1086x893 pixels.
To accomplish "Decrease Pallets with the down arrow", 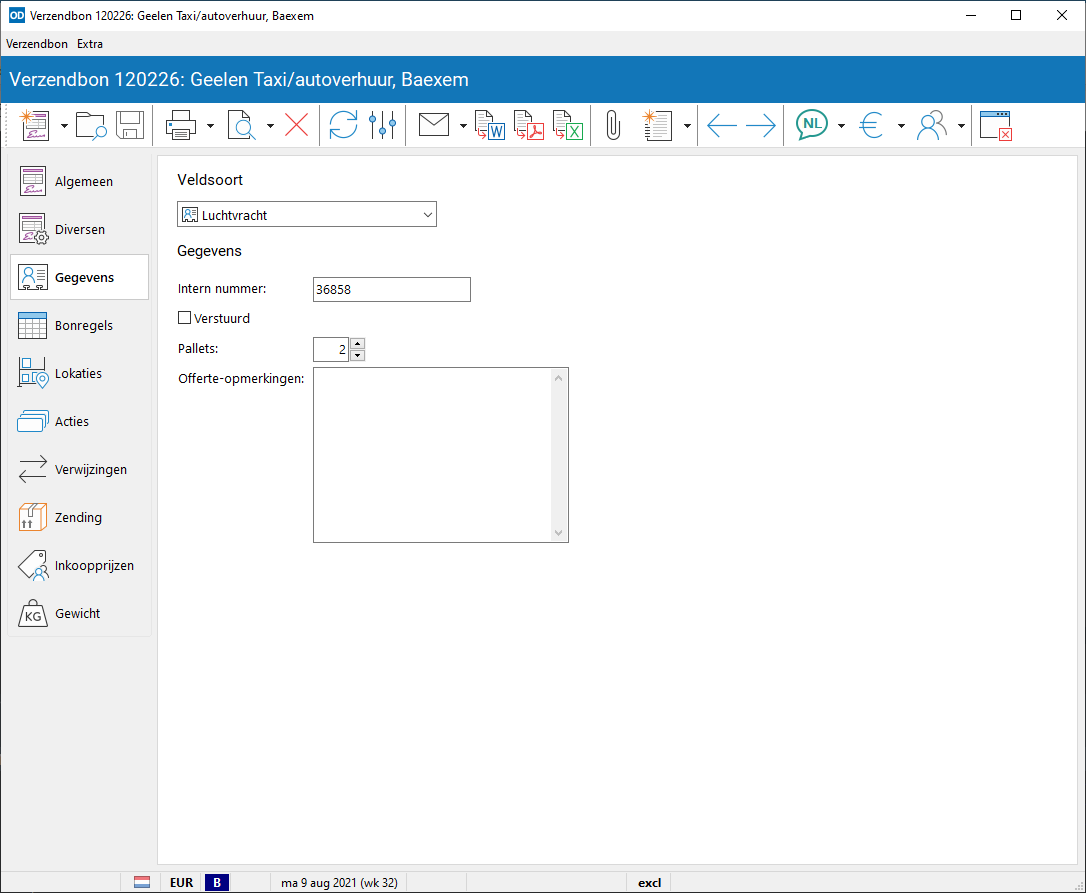I will (357, 355).
